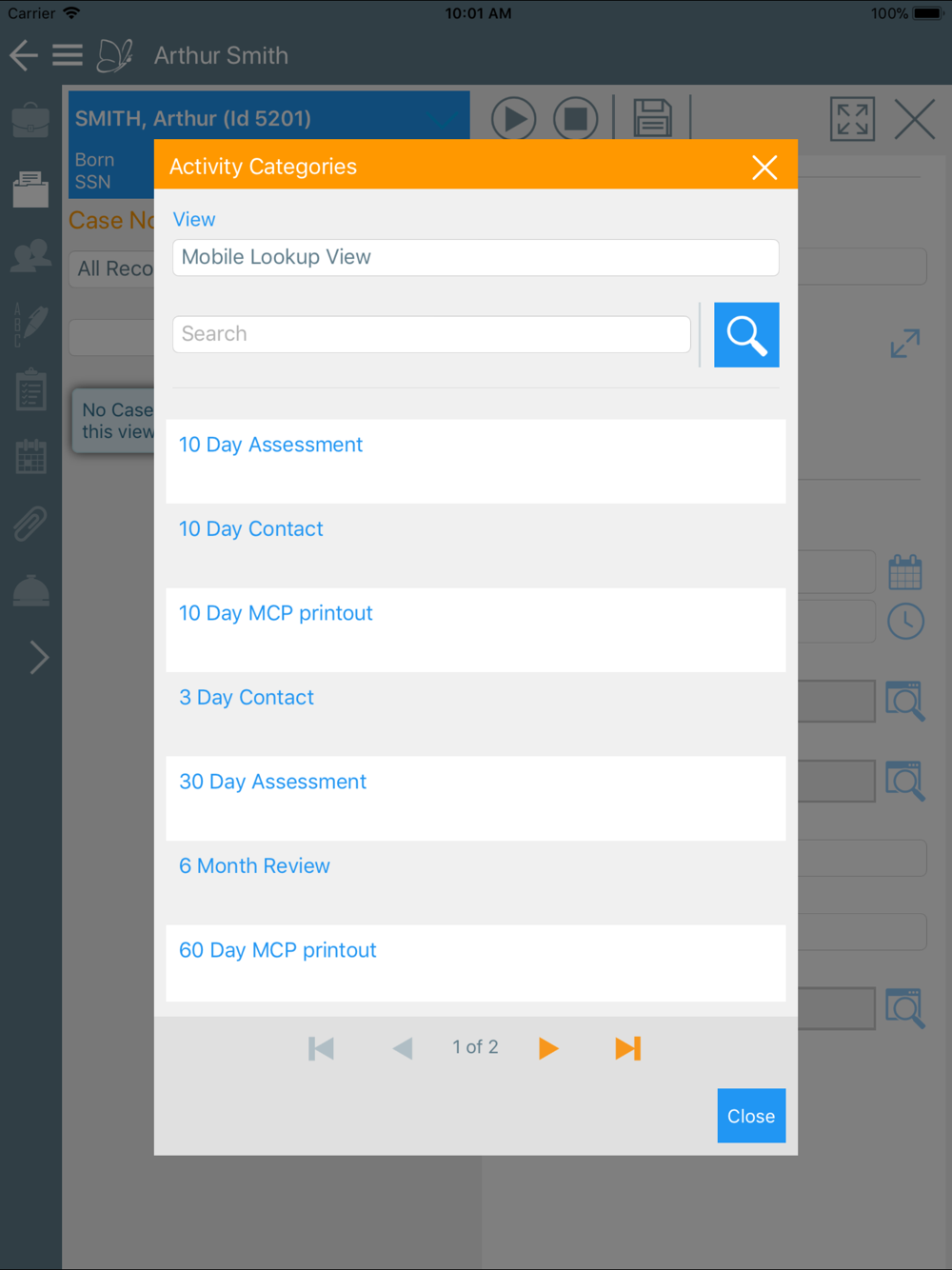Go to the next page arrow
Viewport: 952px width, 1270px height.
(x=548, y=1048)
